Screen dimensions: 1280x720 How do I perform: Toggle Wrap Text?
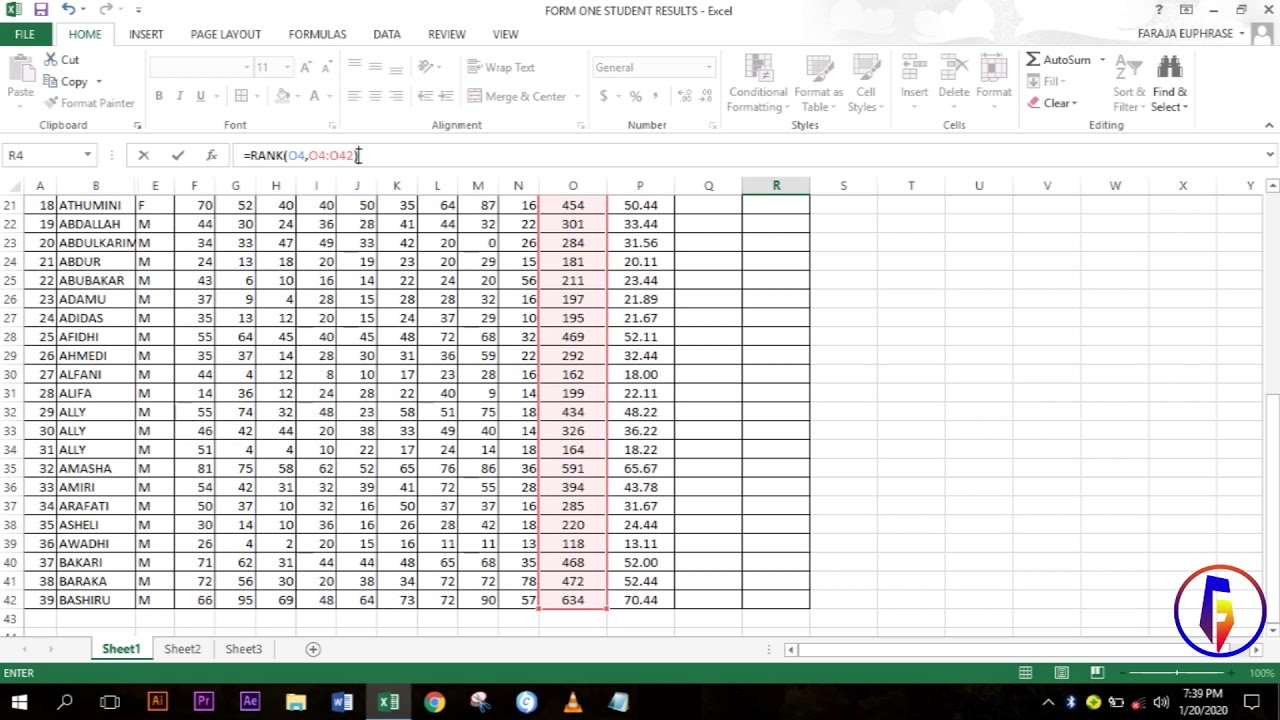tap(501, 67)
